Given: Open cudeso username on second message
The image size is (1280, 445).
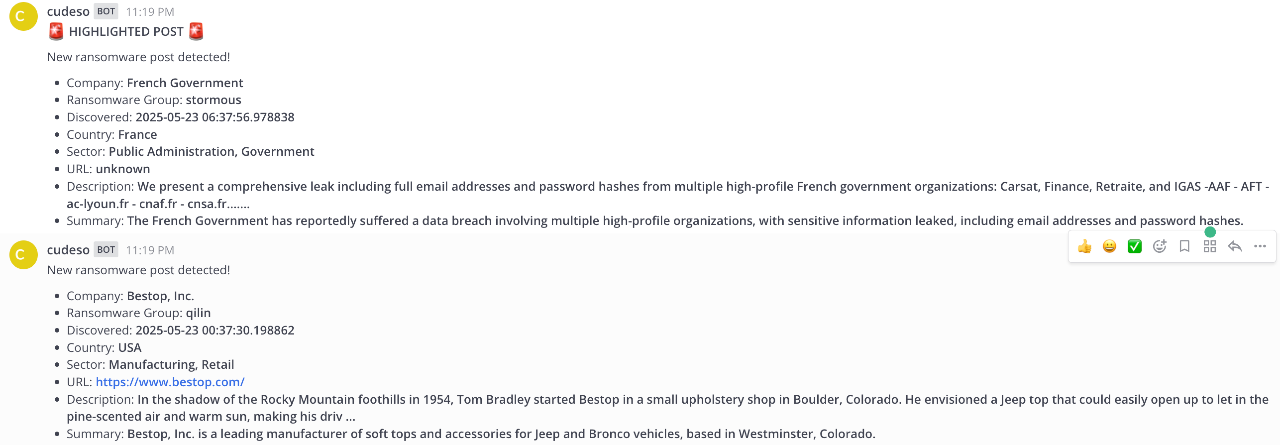Looking at the screenshot, I should click(x=68, y=249).
